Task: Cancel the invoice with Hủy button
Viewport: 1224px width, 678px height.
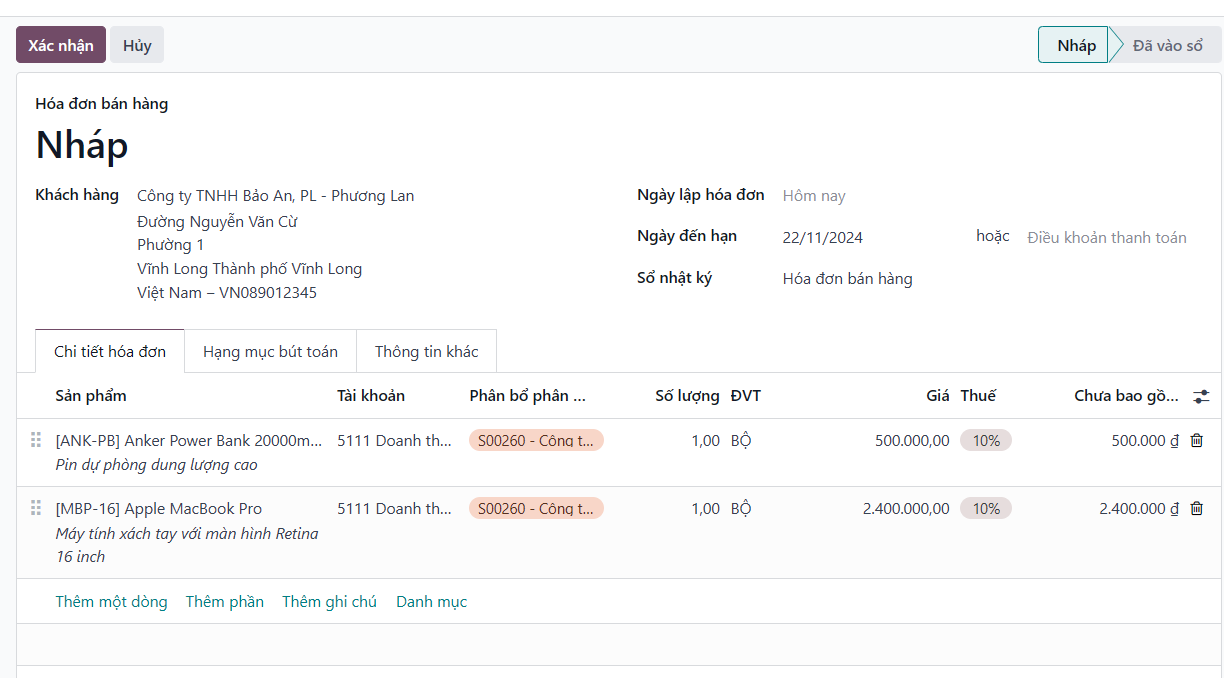Action: 137,45
